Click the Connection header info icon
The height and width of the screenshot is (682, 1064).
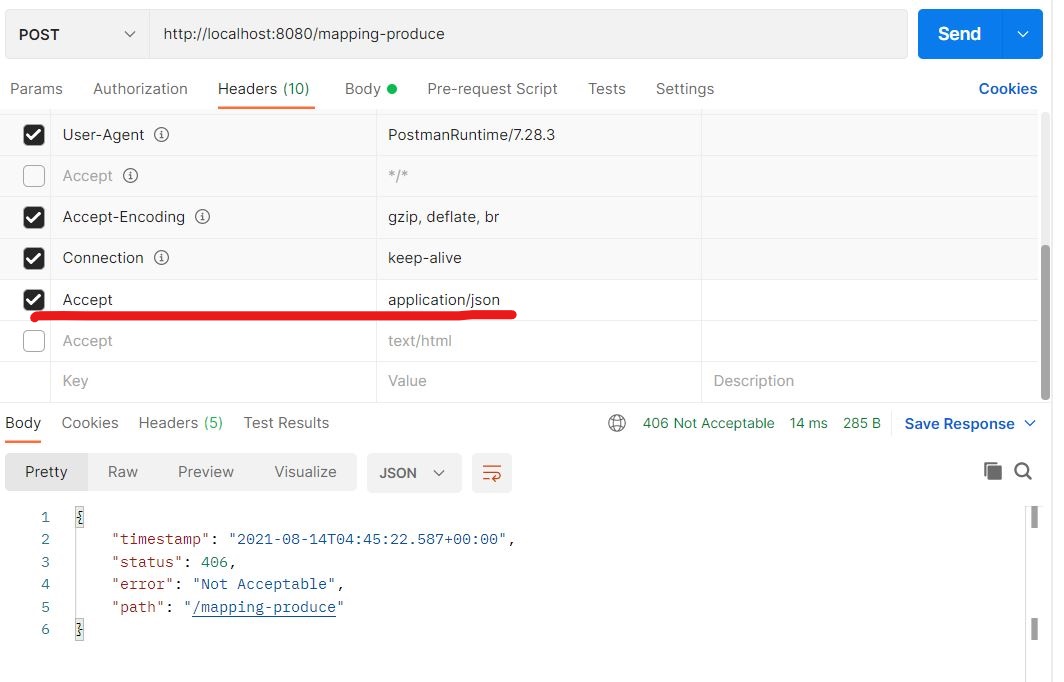161,258
